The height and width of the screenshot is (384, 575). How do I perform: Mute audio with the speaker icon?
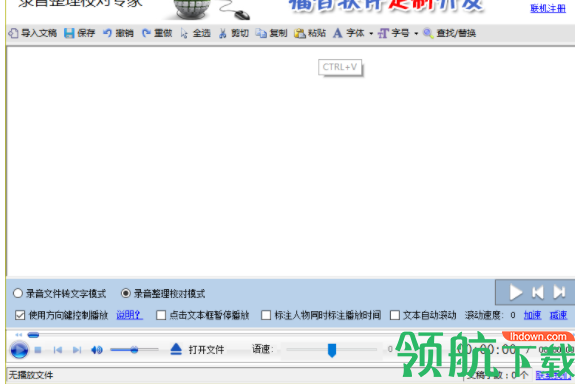[x=97, y=350]
